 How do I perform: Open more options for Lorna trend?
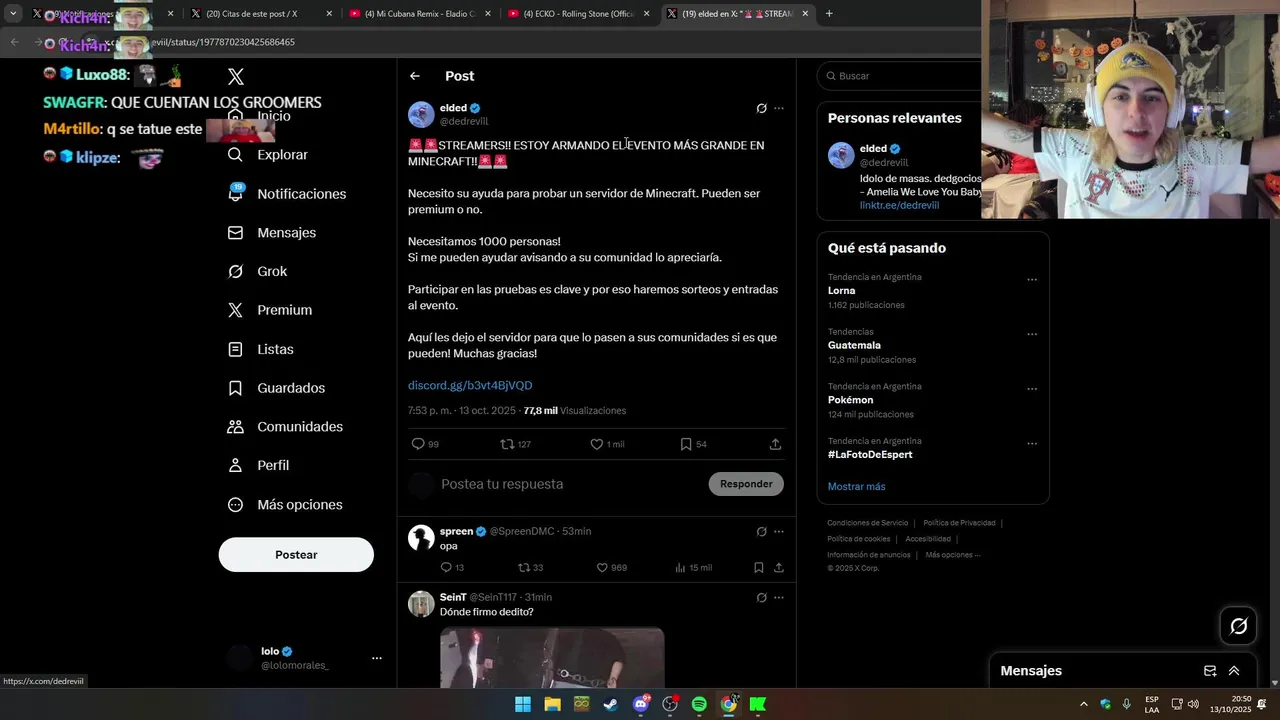click(x=1032, y=280)
